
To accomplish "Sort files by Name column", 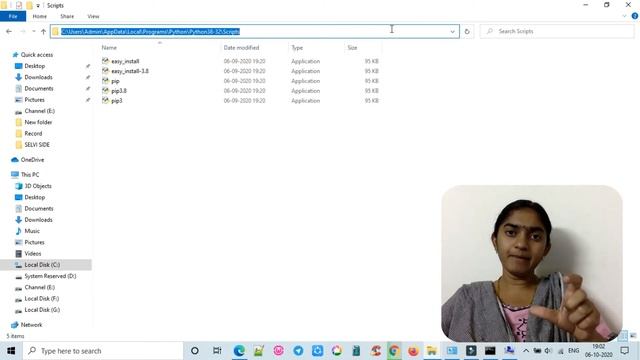I will [x=109, y=48].
